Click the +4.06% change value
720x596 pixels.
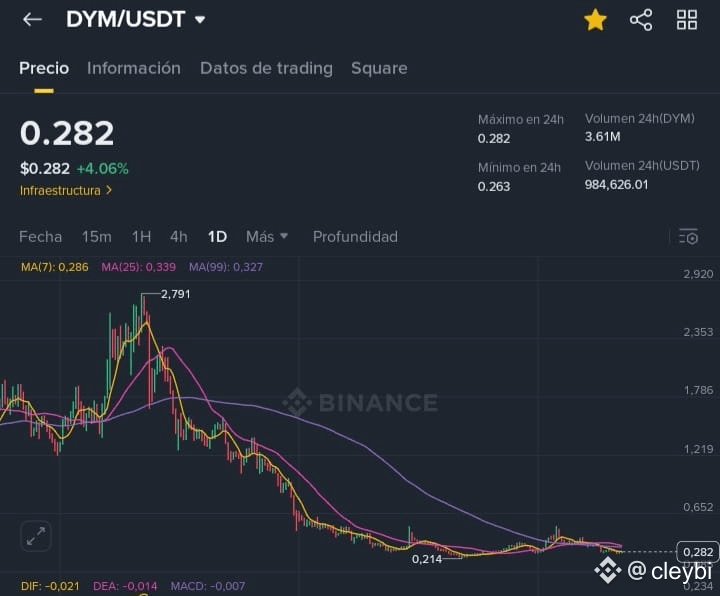click(102, 169)
